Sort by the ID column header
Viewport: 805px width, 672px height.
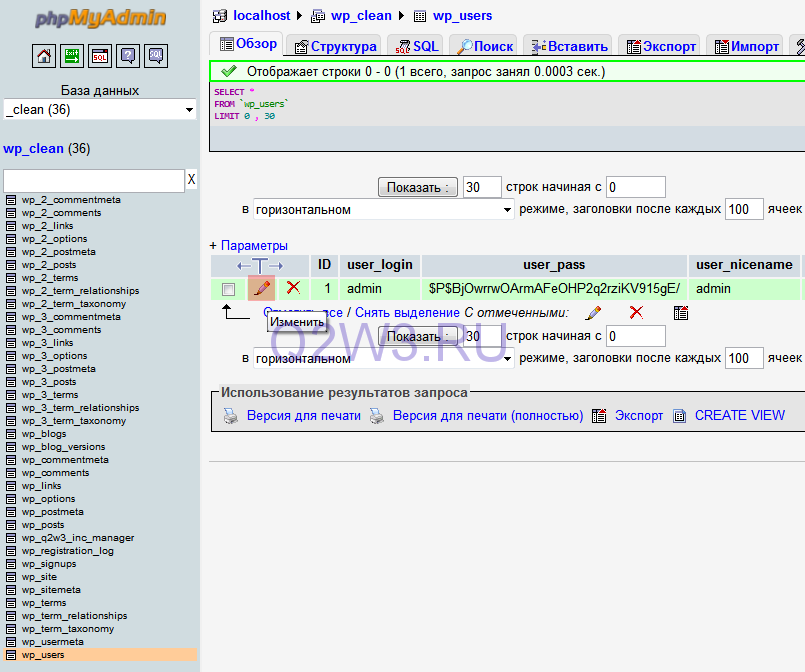click(x=324, y=265)
